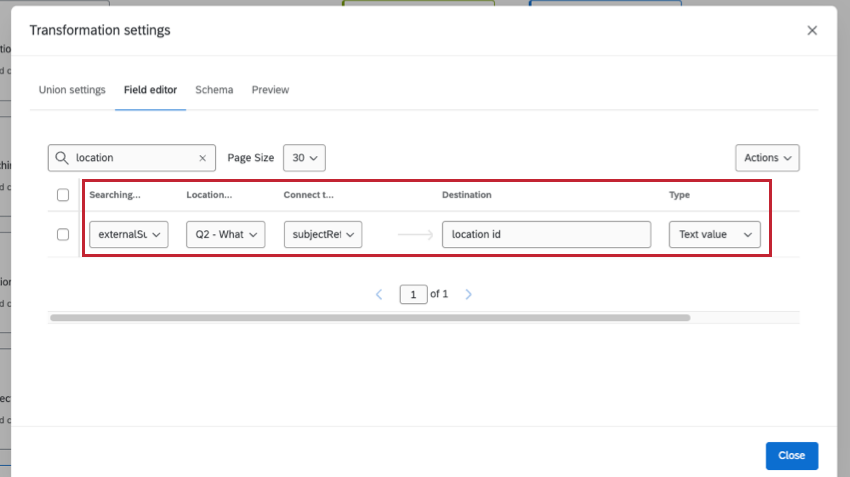Image resolution: width=850 pixels, height=477 pixels.
Task: Click the Page Size label
Action: click(x=250, y=158)
